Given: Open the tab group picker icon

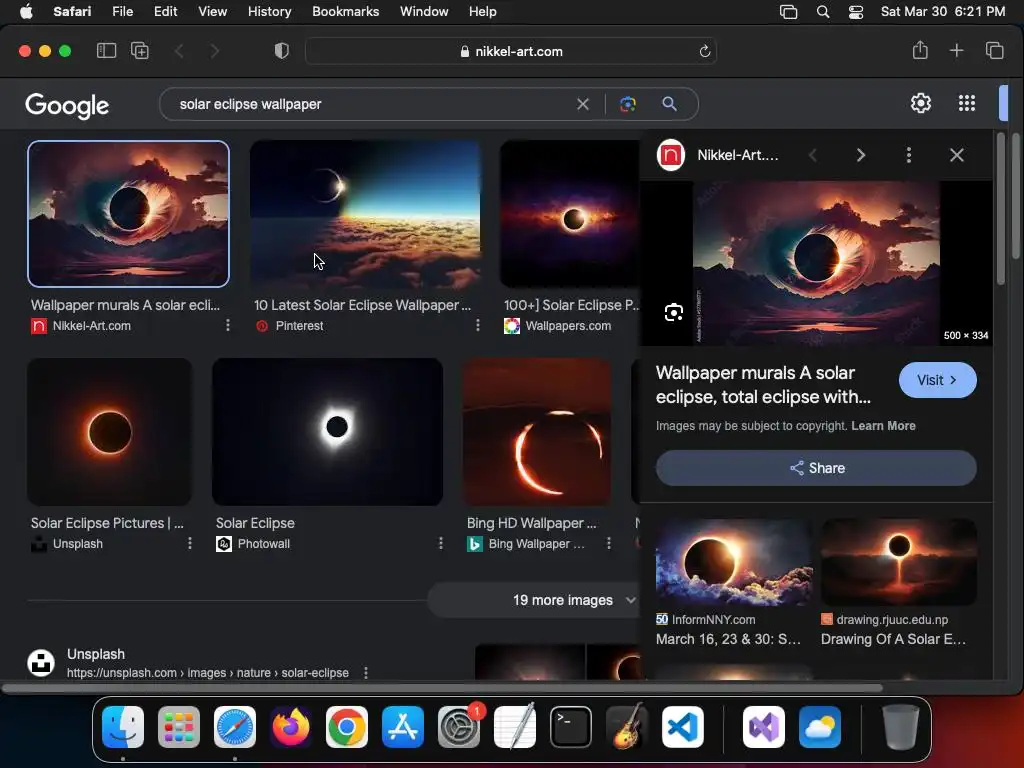Looking at the screenshot, I should click(140, 51).
